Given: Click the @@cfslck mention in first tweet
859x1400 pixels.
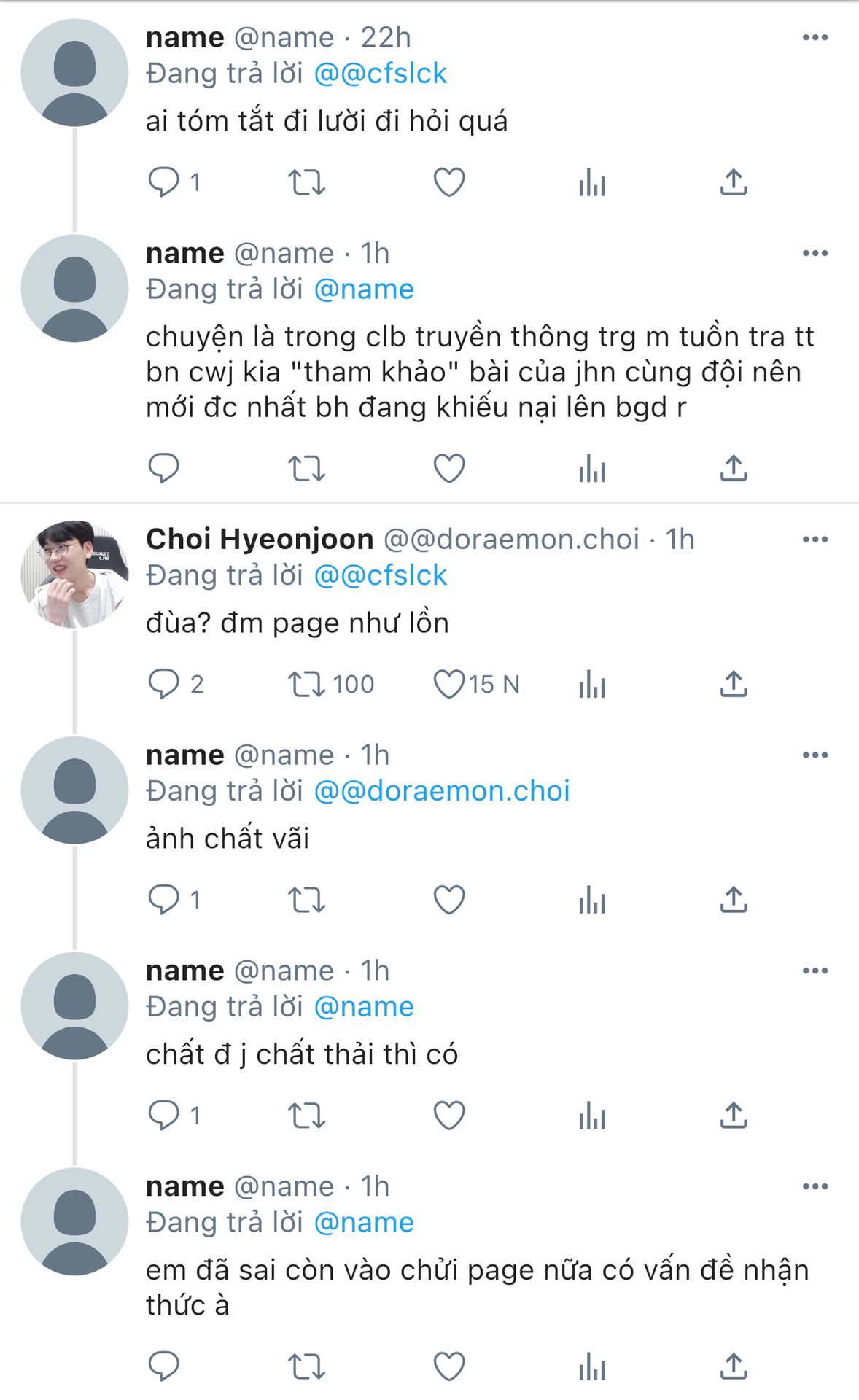Looking at the screenshot, I should click(381, 74).
